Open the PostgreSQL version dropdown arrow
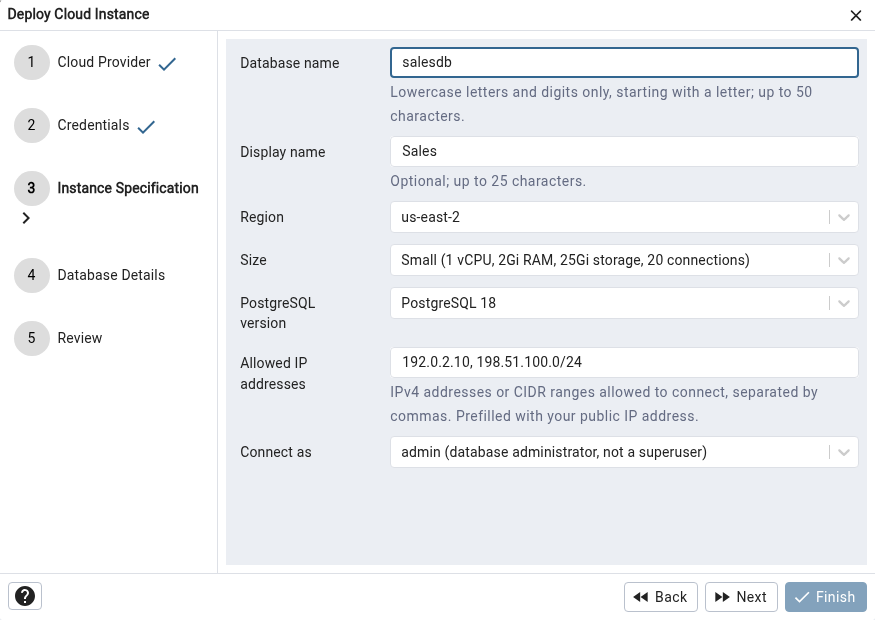Screen dimensions: 875x620 (x=844, y=303)
